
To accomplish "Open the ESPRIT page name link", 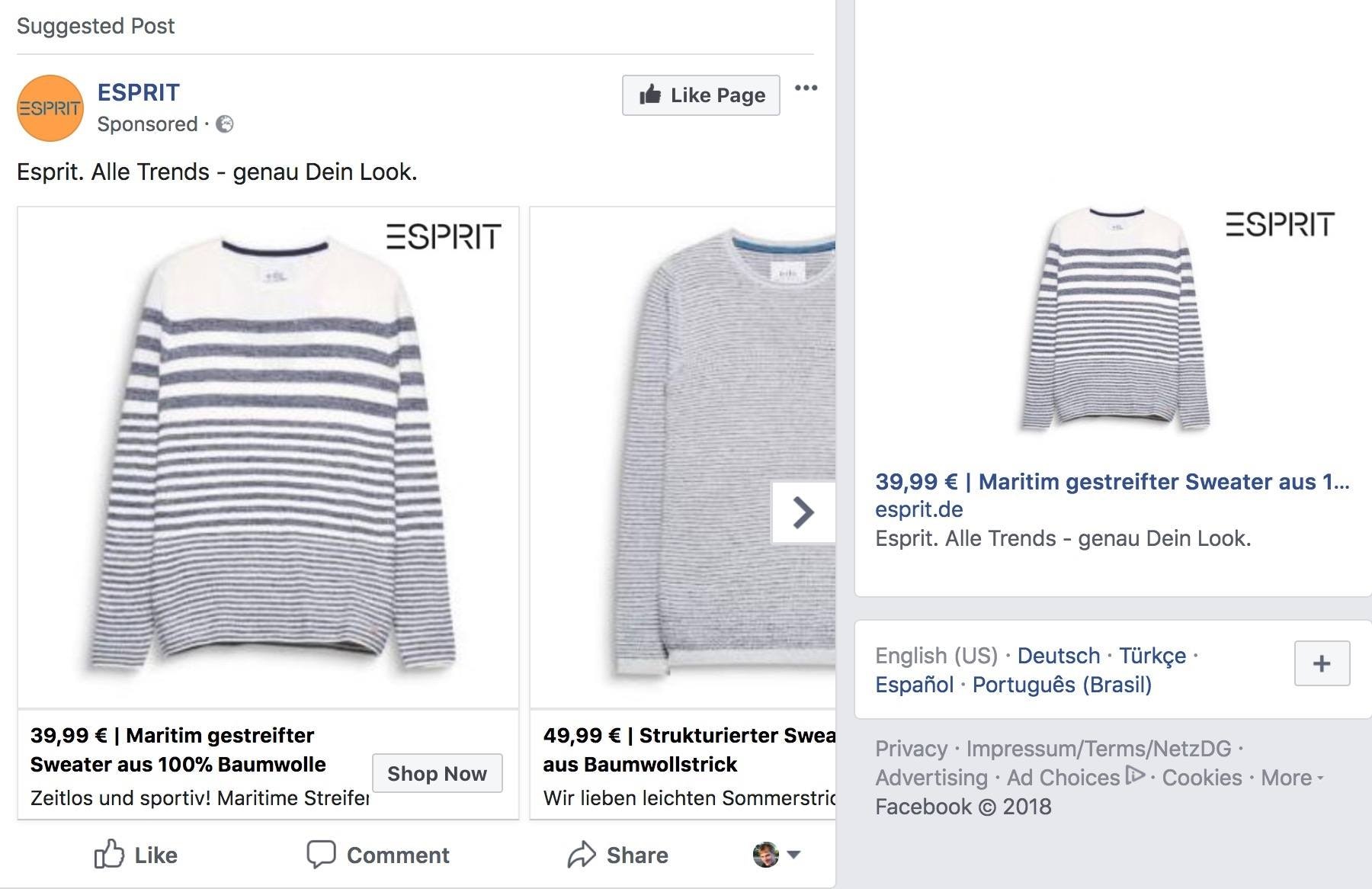I will click(139, 92).
